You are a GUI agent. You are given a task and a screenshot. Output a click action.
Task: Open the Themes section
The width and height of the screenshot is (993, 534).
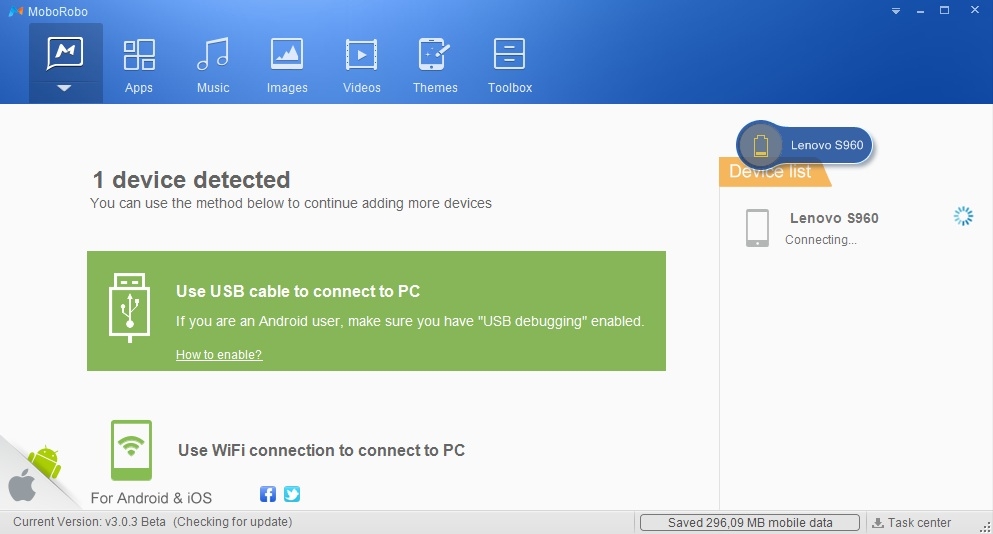pos(435,66)
